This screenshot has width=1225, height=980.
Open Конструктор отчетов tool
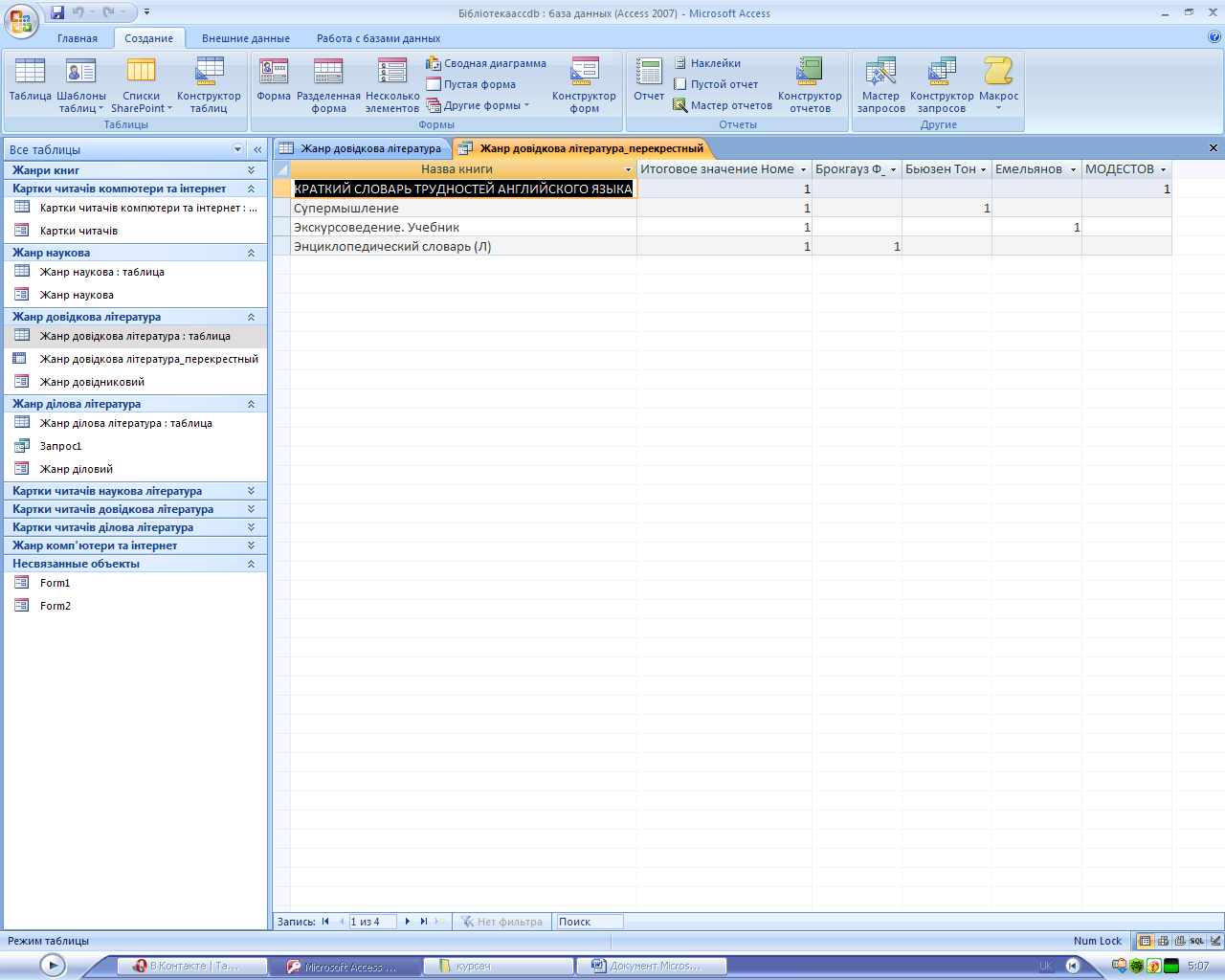(x=810, y=84)
